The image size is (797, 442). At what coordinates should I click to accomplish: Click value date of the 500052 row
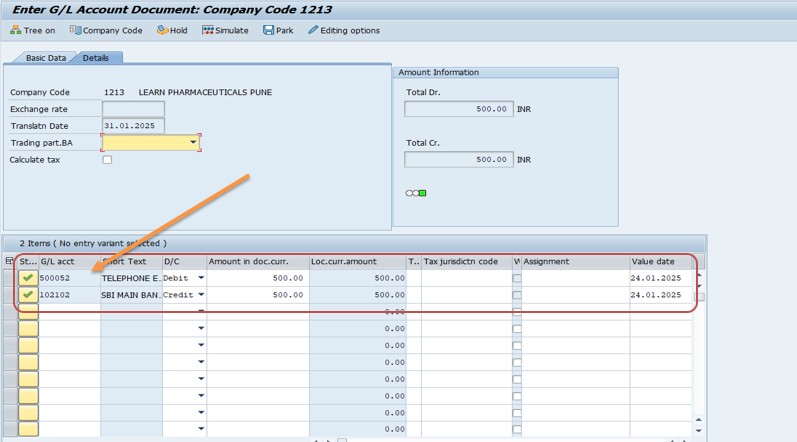(x=661, y=278)
